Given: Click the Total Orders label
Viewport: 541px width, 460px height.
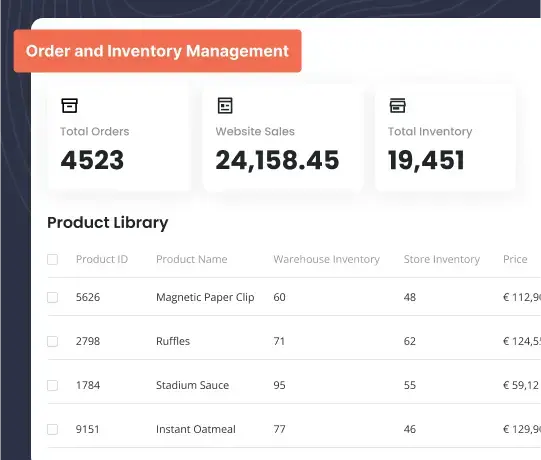Looking at the screenshot, I should [95, 131].
